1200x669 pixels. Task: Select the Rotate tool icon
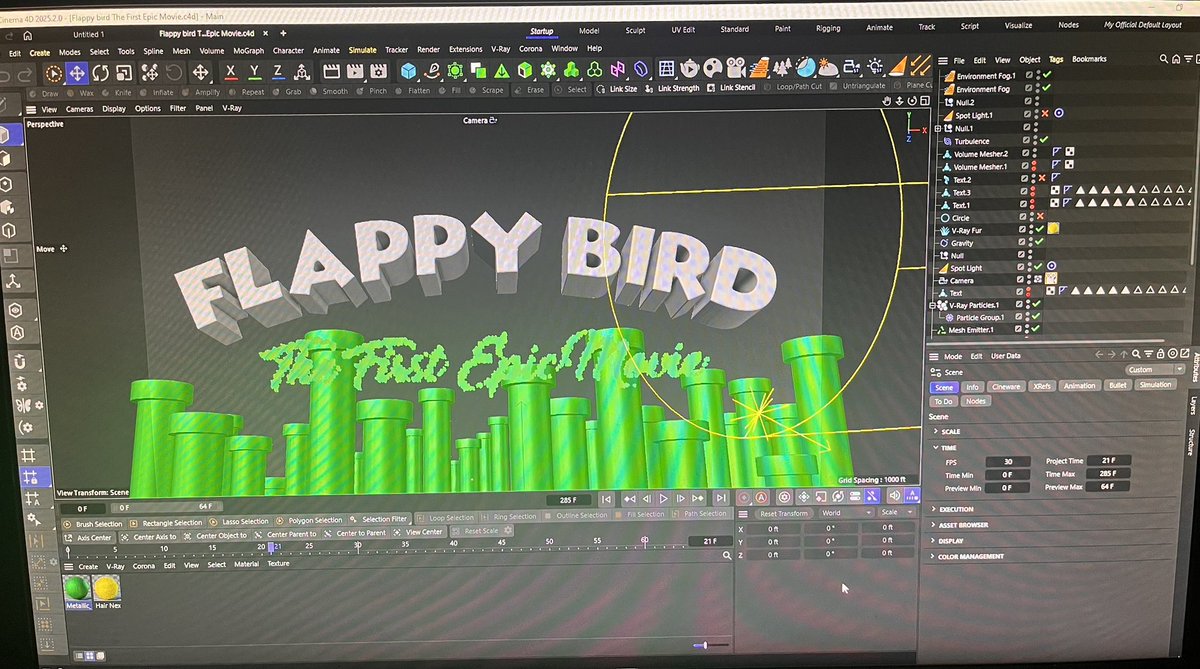coord(101,72)
